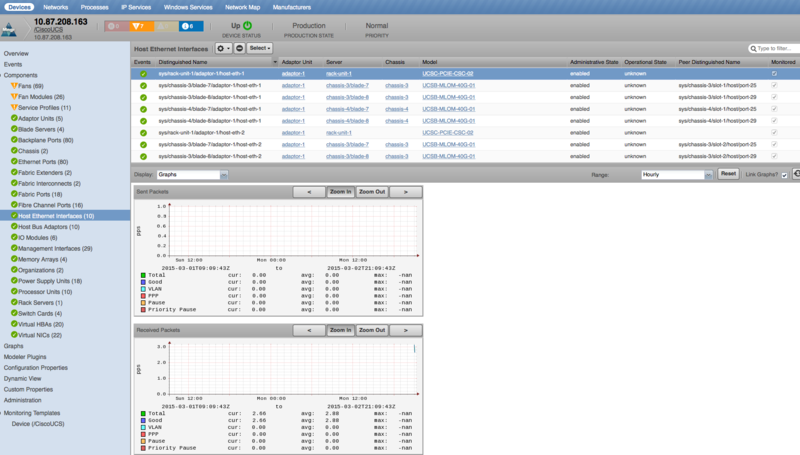Open Modeler Plugins in the sidebar
Screen dimensions: 800x455
click(25, 357)
